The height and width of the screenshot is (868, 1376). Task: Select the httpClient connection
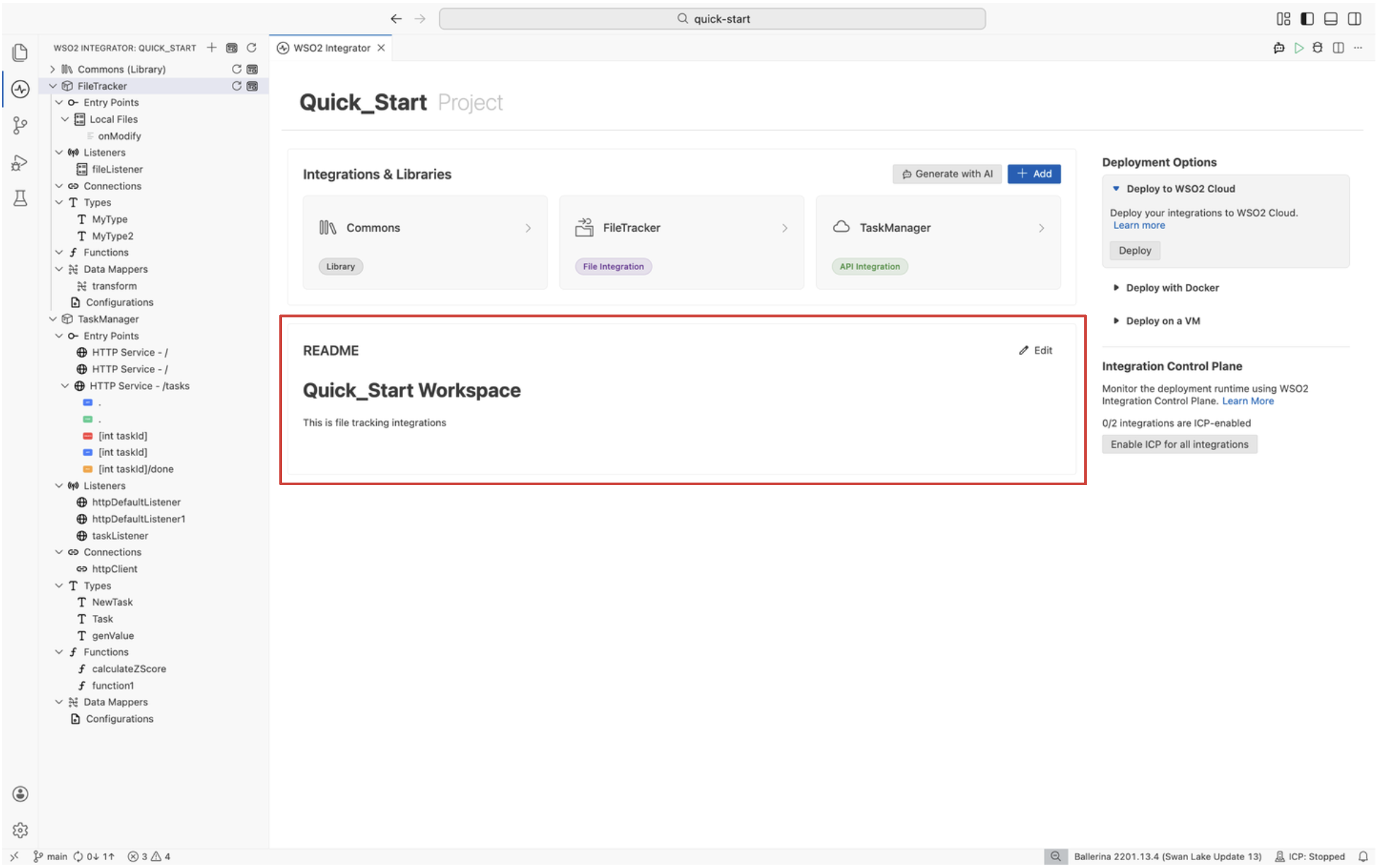point(115,569)
